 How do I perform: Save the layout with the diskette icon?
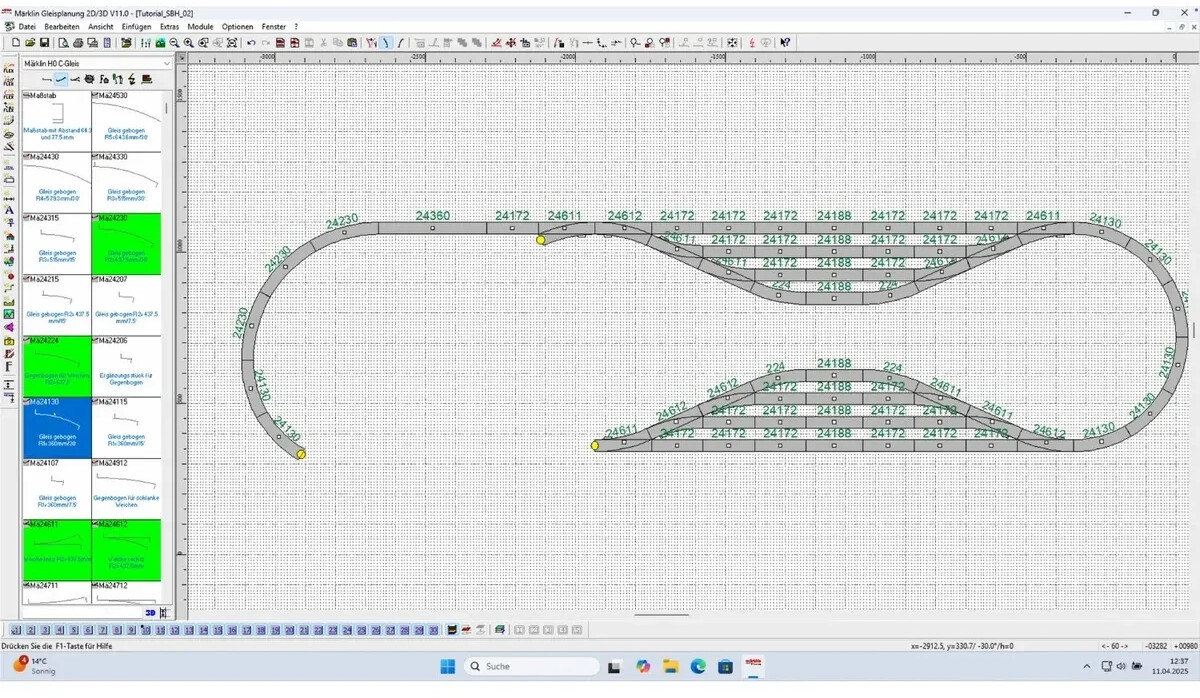point(44,43)
